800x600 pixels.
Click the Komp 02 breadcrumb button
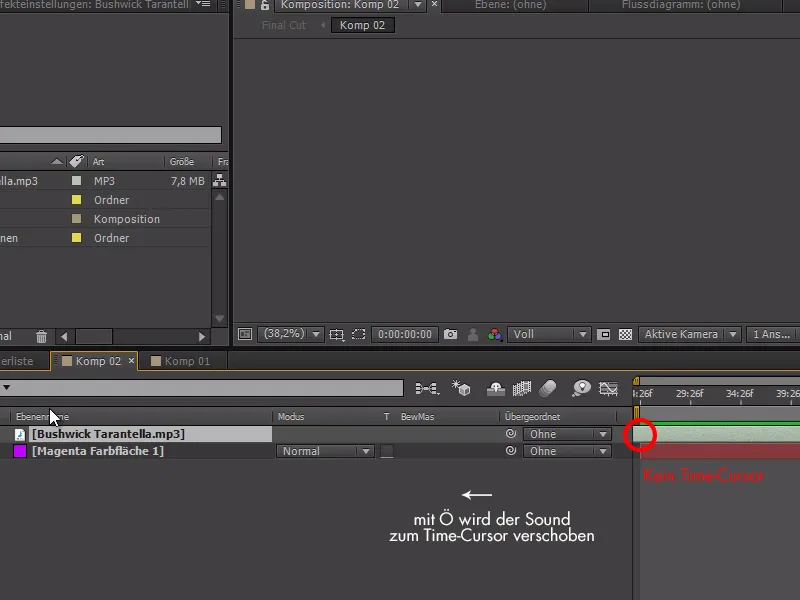[362, 25]
